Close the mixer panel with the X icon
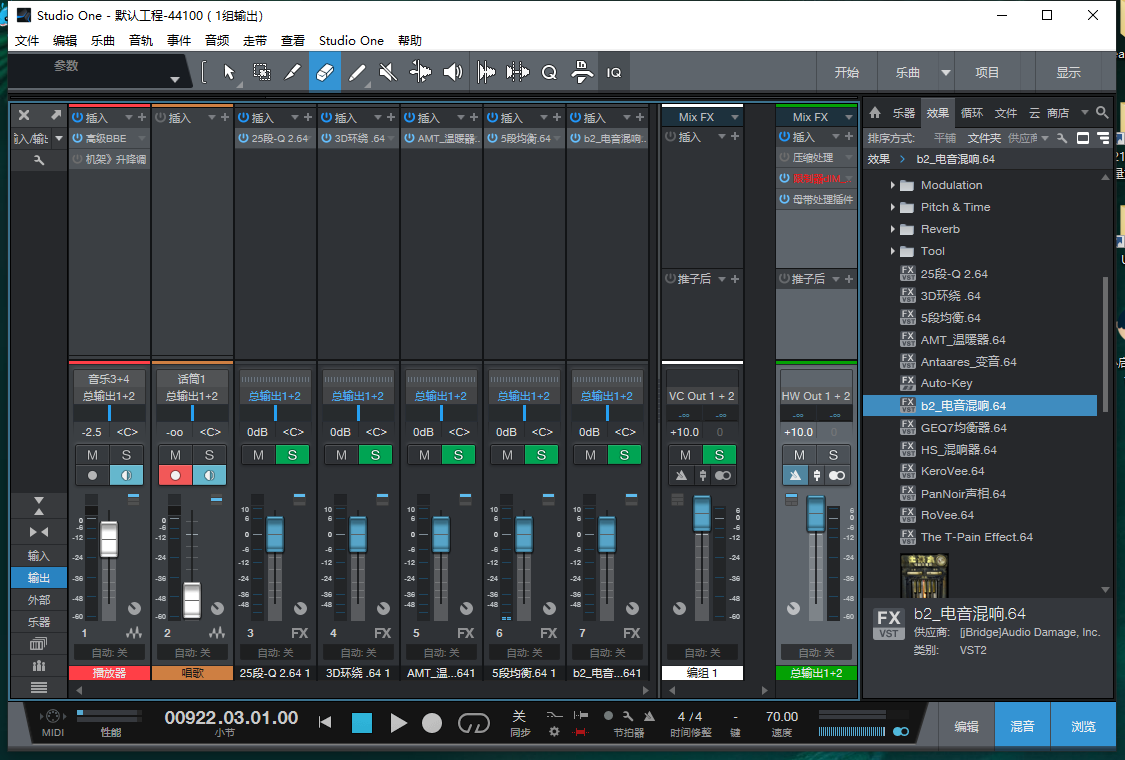1125x760 pixels. click(24, 115)
